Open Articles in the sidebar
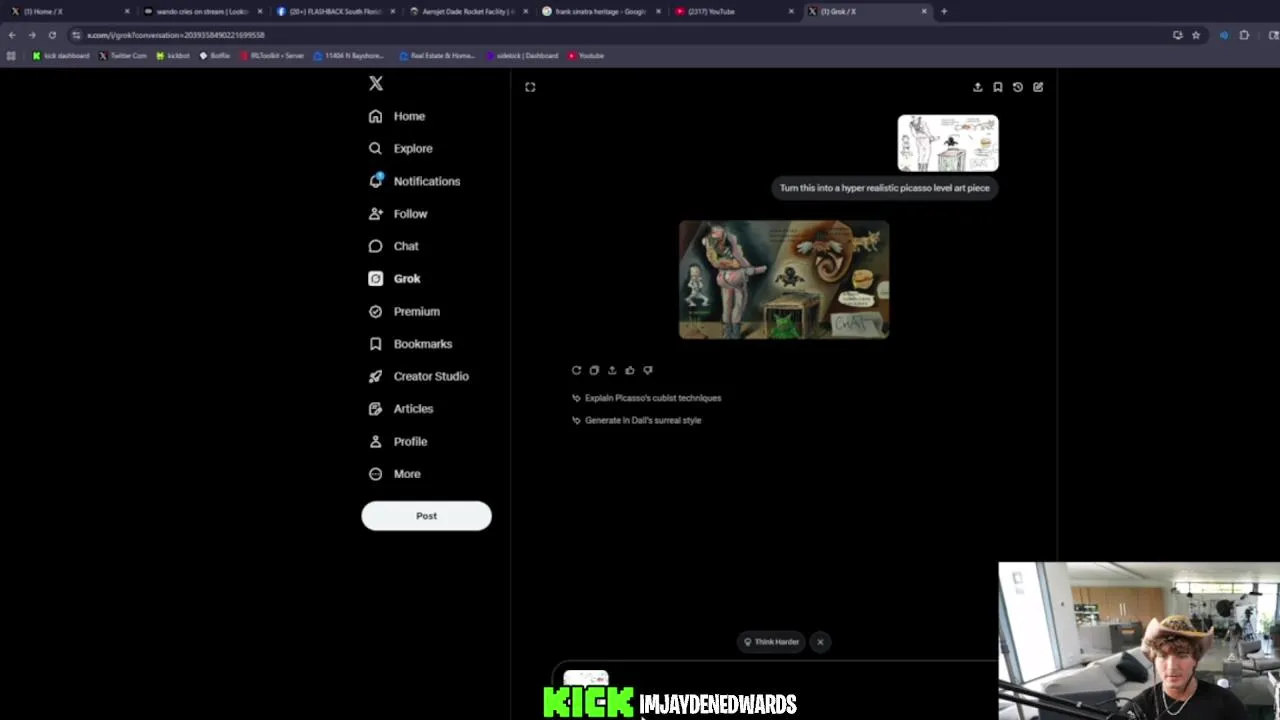Viewport: 1280px width, 720px height. pyautogui.click(x=400, y=409)
